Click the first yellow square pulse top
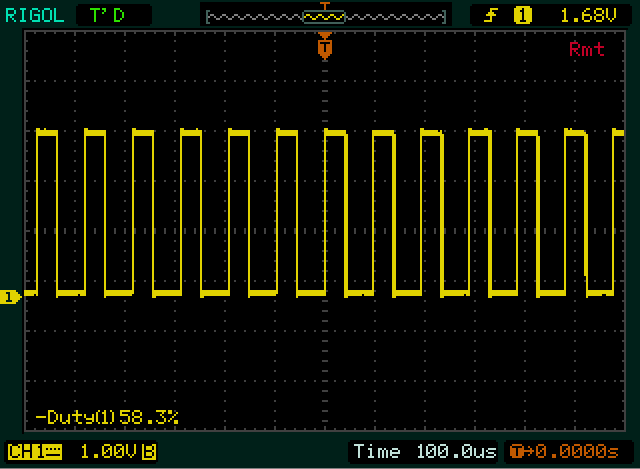This screenshot has width=640, height=469. click(46, 132)
